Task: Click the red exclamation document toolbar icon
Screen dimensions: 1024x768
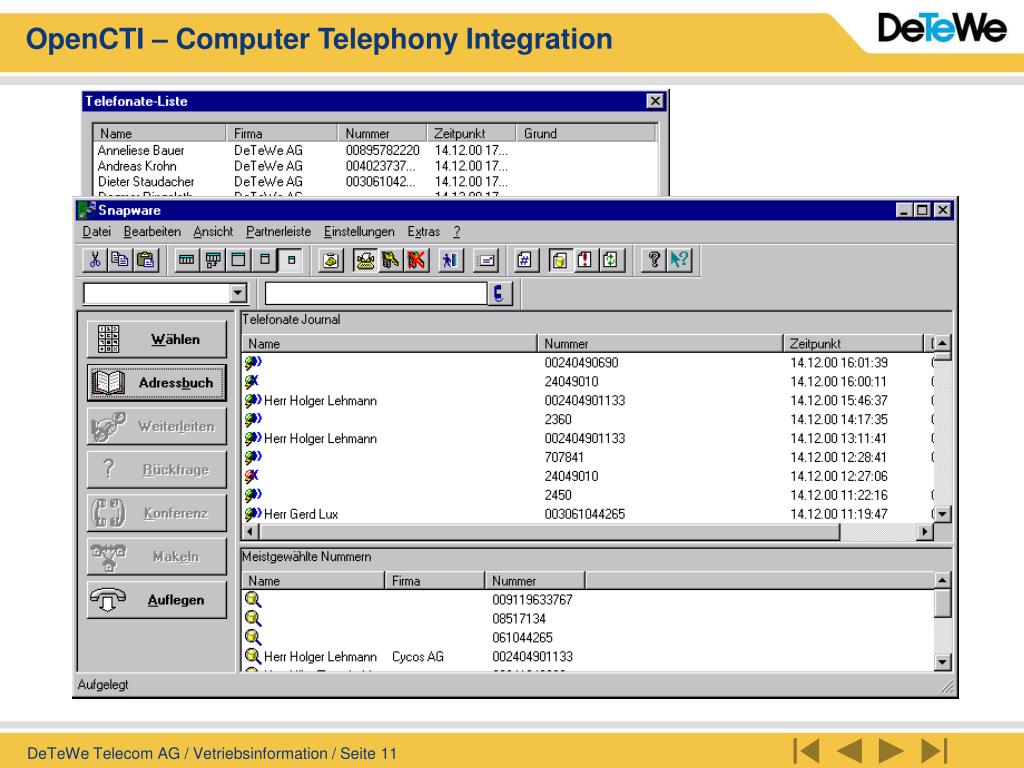Action: click(584, 260)
